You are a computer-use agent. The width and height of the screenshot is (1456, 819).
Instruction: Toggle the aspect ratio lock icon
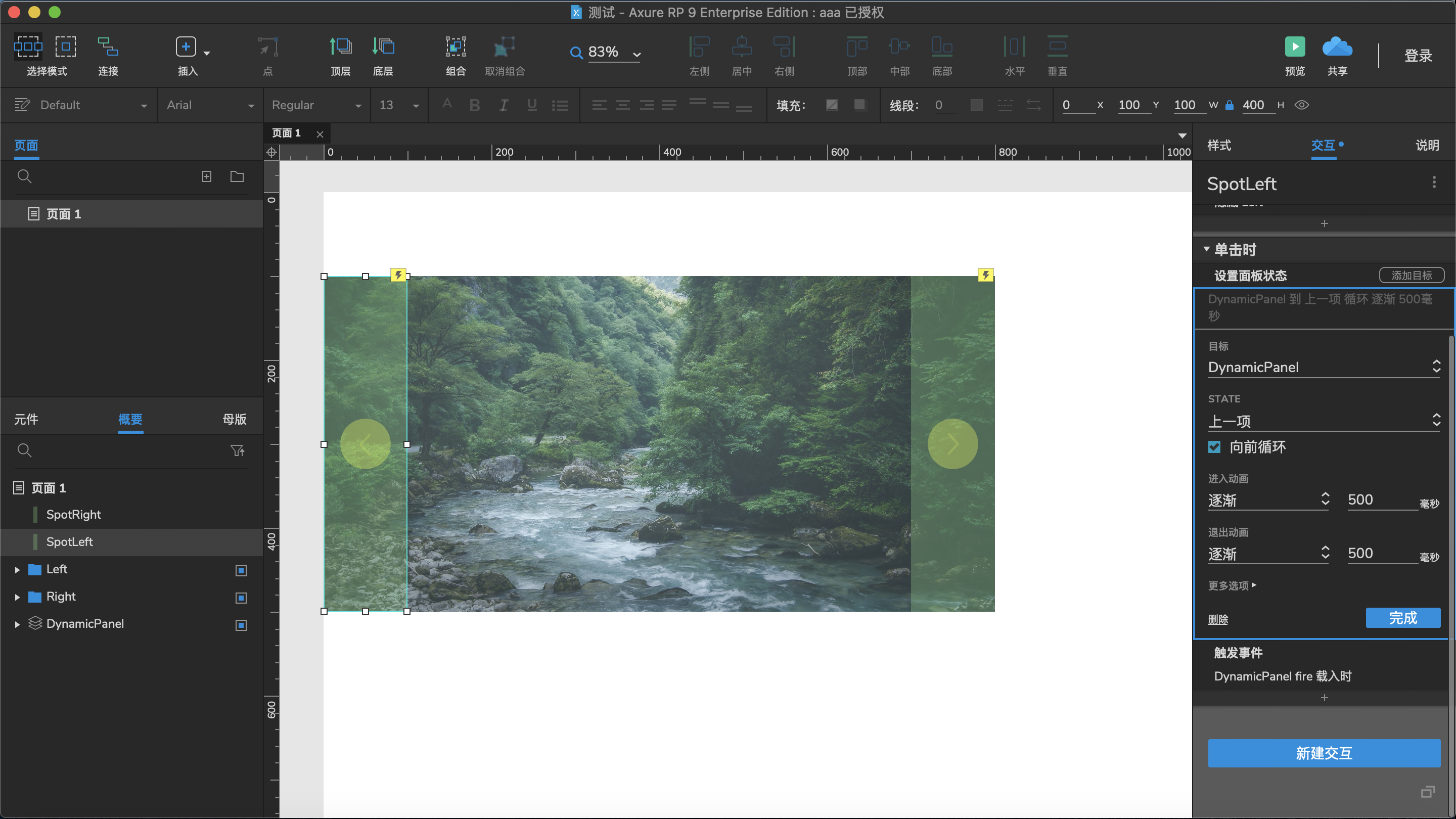1230,105
